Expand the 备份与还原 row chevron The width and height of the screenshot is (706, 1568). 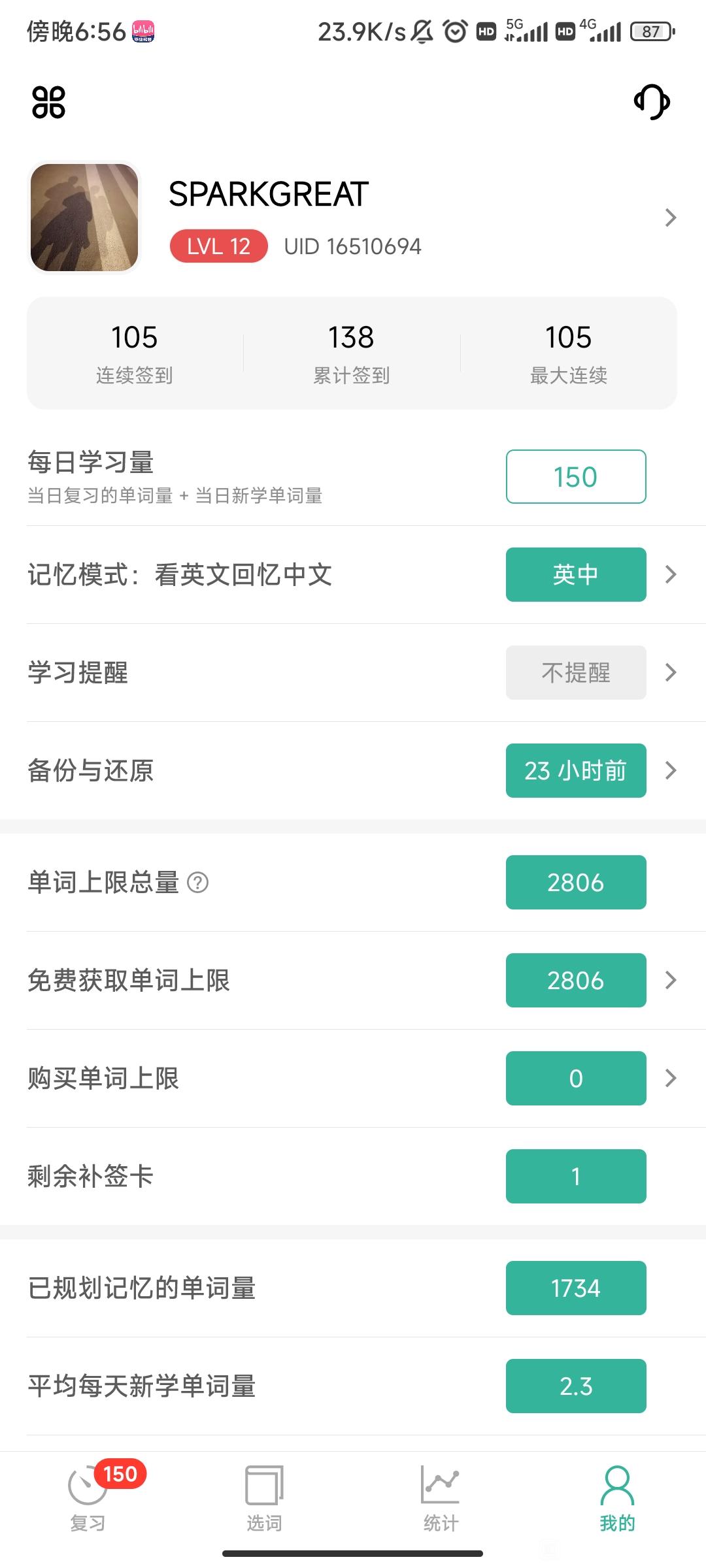point(670,771)
